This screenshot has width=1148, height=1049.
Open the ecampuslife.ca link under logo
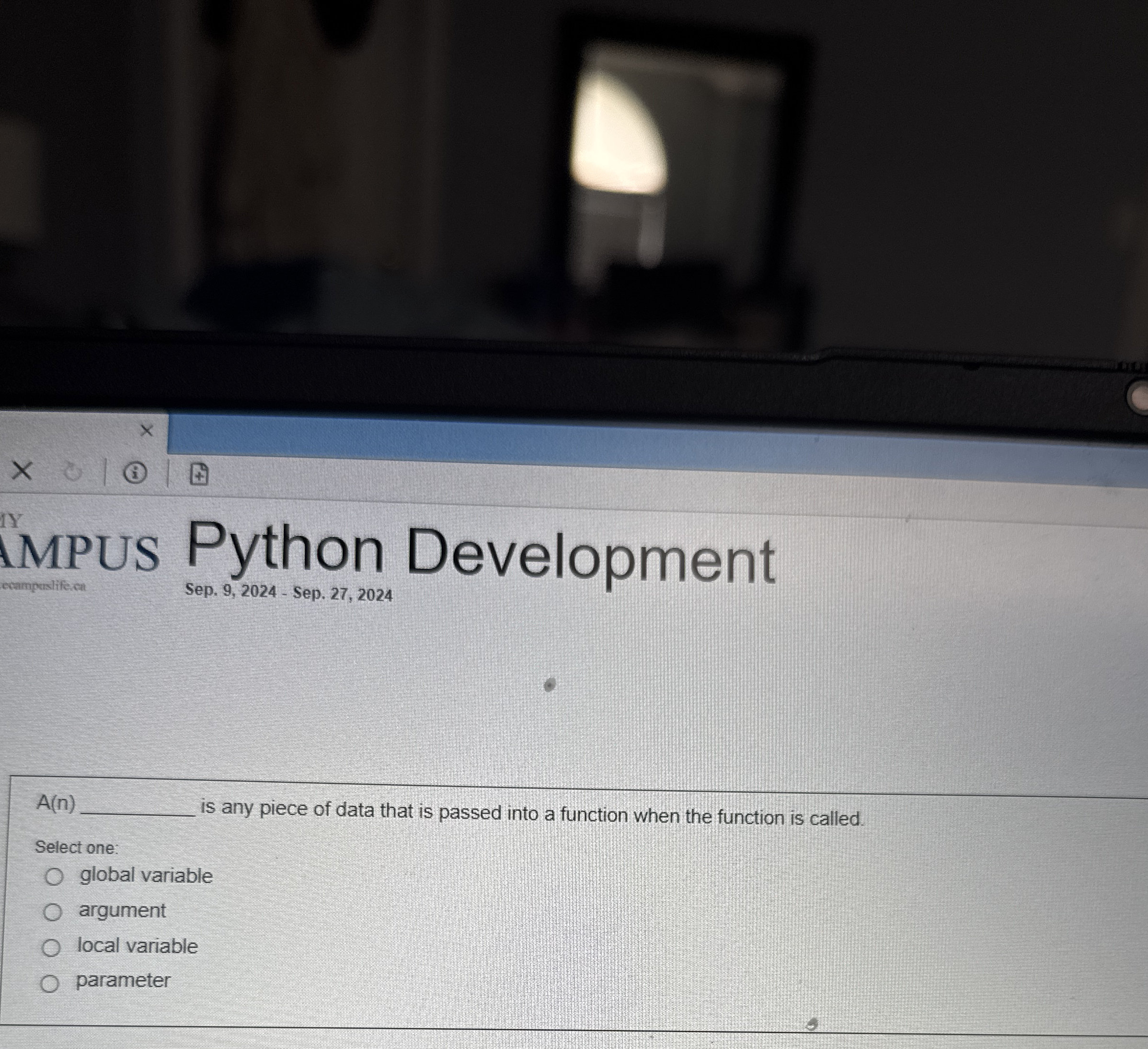43,586
